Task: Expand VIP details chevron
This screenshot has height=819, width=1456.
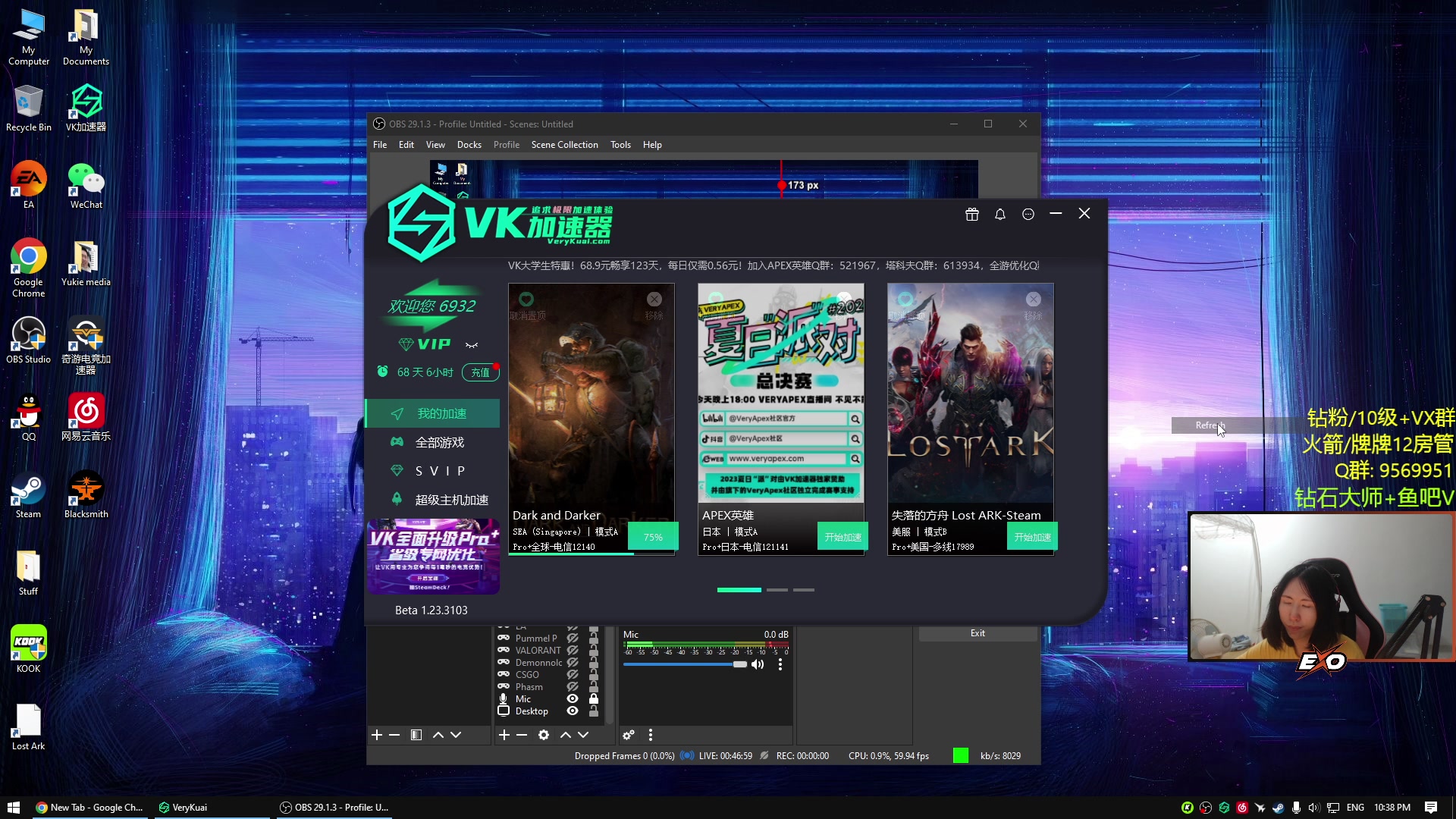Action: pos(472,346)
